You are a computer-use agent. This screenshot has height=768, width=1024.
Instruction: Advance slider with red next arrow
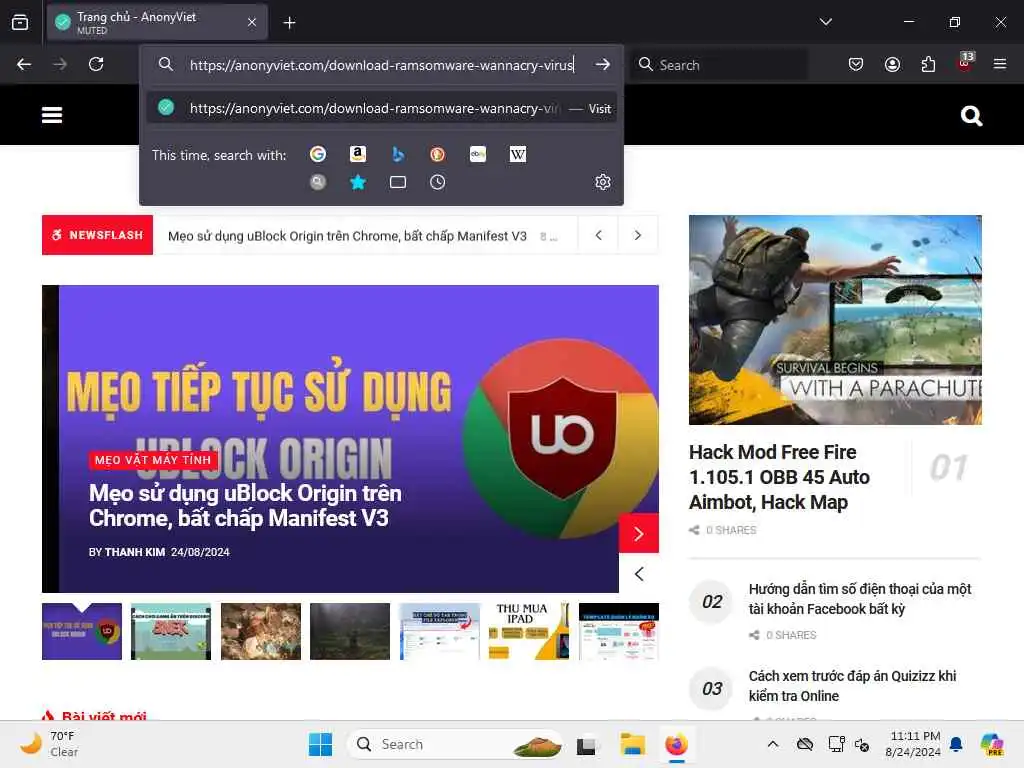tap(639, 534)
